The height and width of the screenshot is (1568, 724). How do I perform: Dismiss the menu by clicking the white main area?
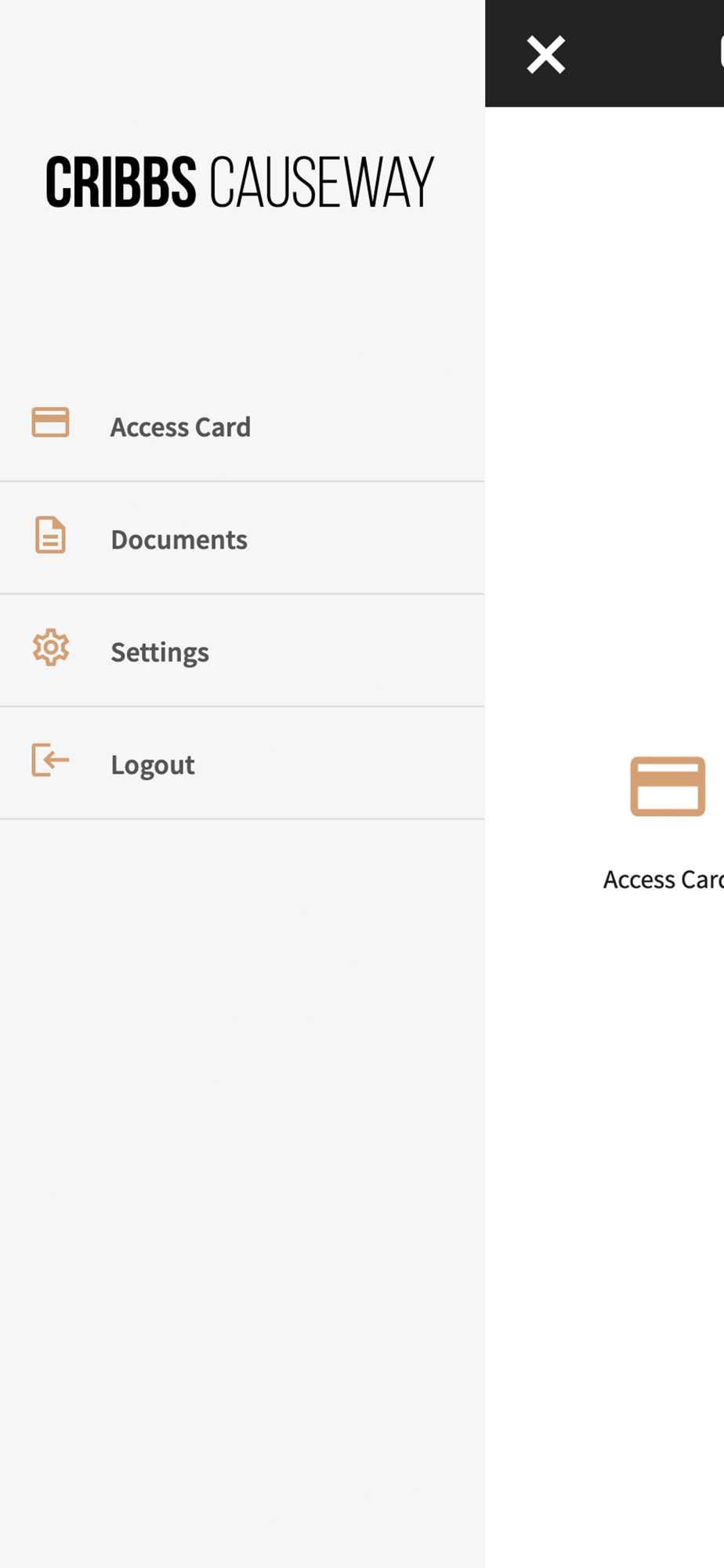(x=603, y=392)
